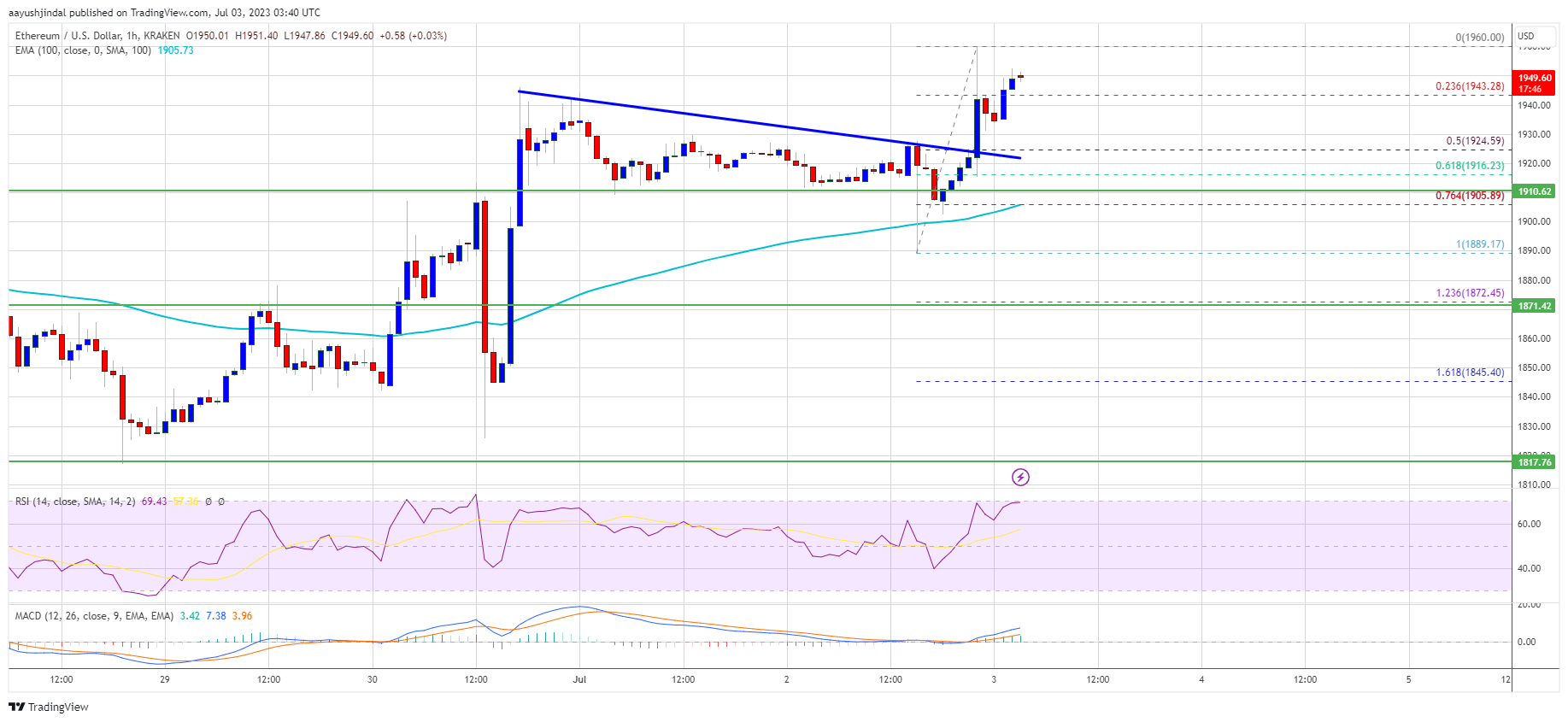Open the TradingView logo at bottom left
The width and height of the screenshot is (1568, 722).
coord(49,707)
